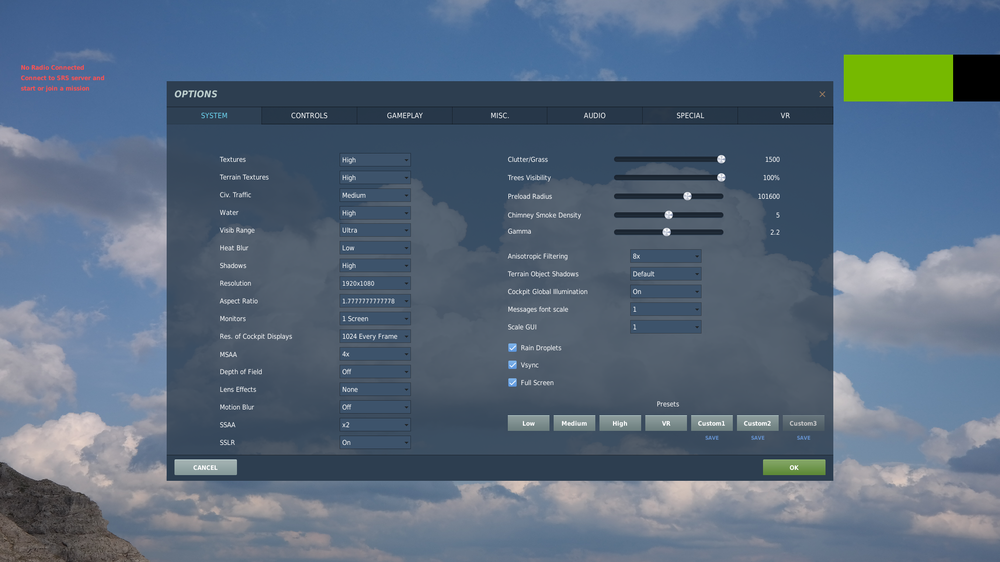Open Cockpit Global Illumination dropdown
This screenshot has width=1000, height=562.
[665, 292]
